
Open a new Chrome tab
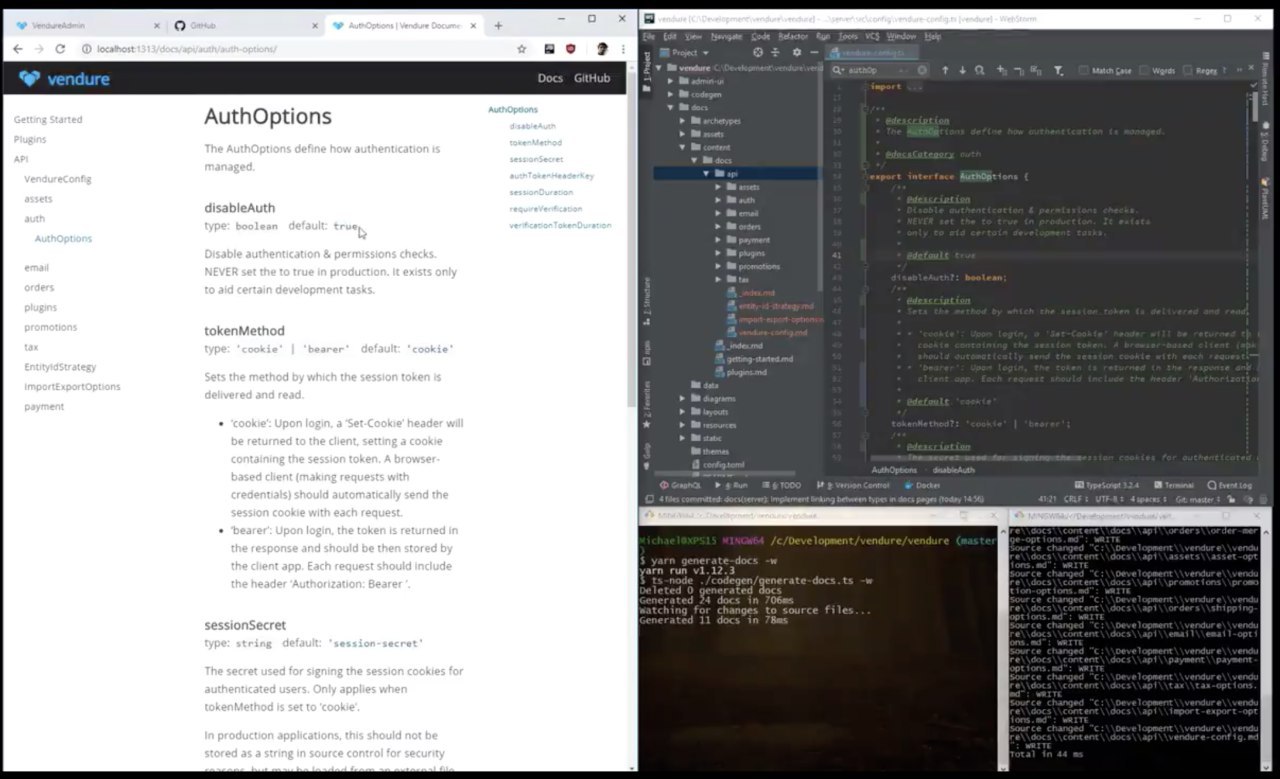(x=498, y=25)
